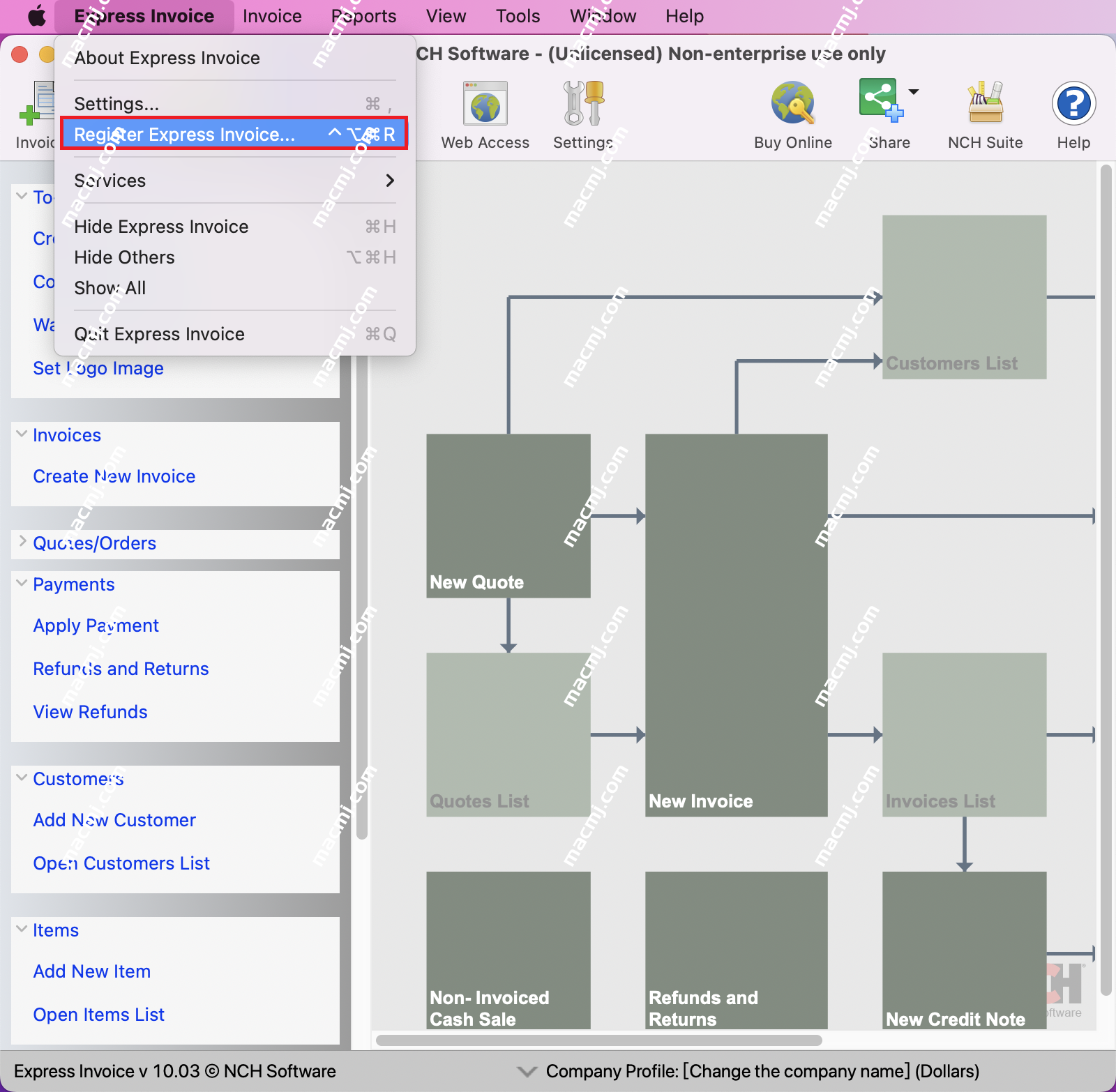Screen dimensions: 1116x1092
Task: Open the Apple menu
Action: 37,16
